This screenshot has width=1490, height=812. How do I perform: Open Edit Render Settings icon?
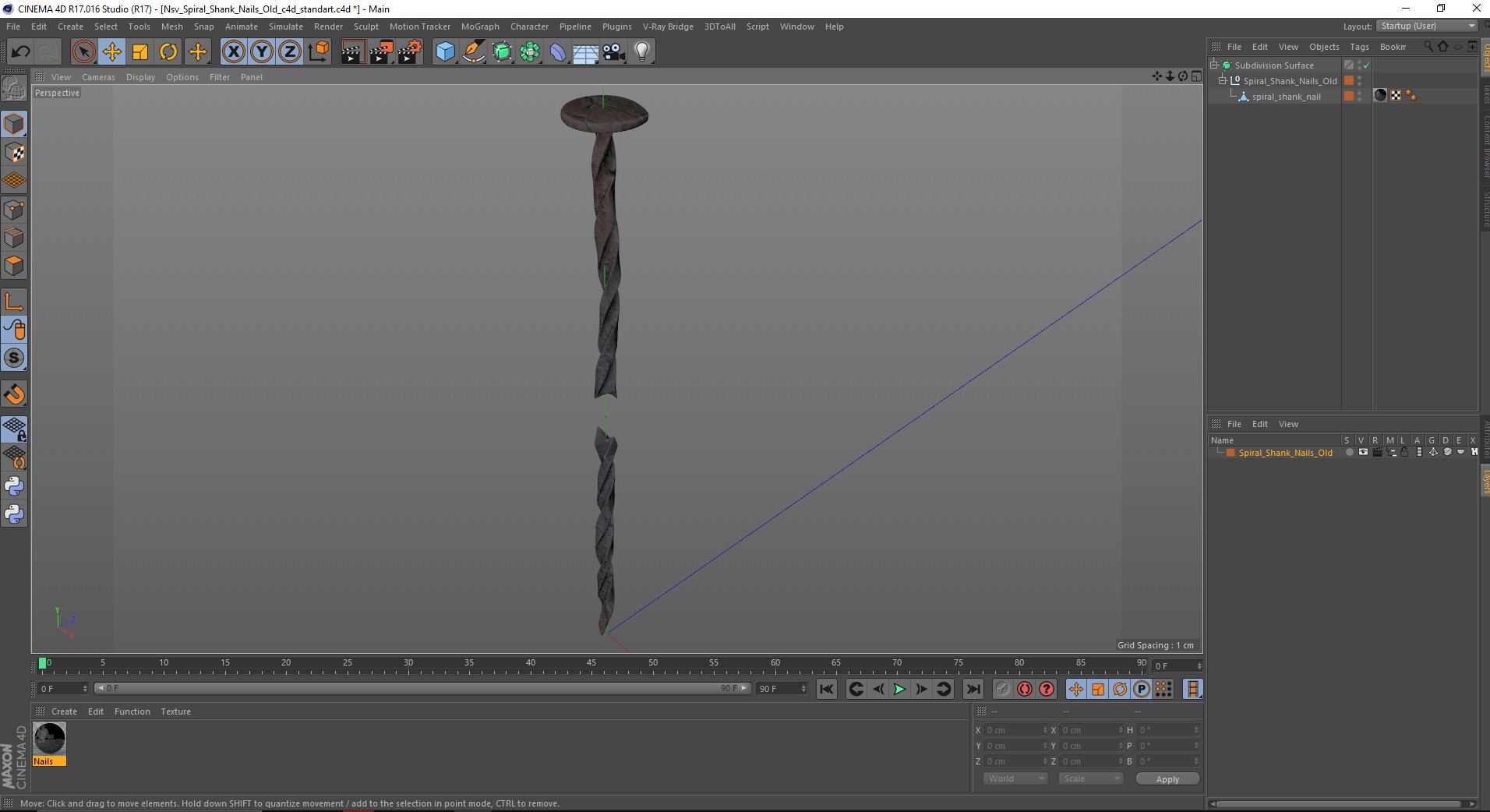(410, 52)
